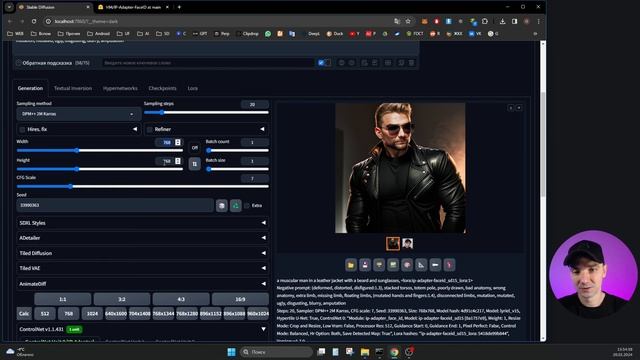Expand the SDXL Styles panel
This screenshot has height=360, width=640.
(x=142, y=223)
